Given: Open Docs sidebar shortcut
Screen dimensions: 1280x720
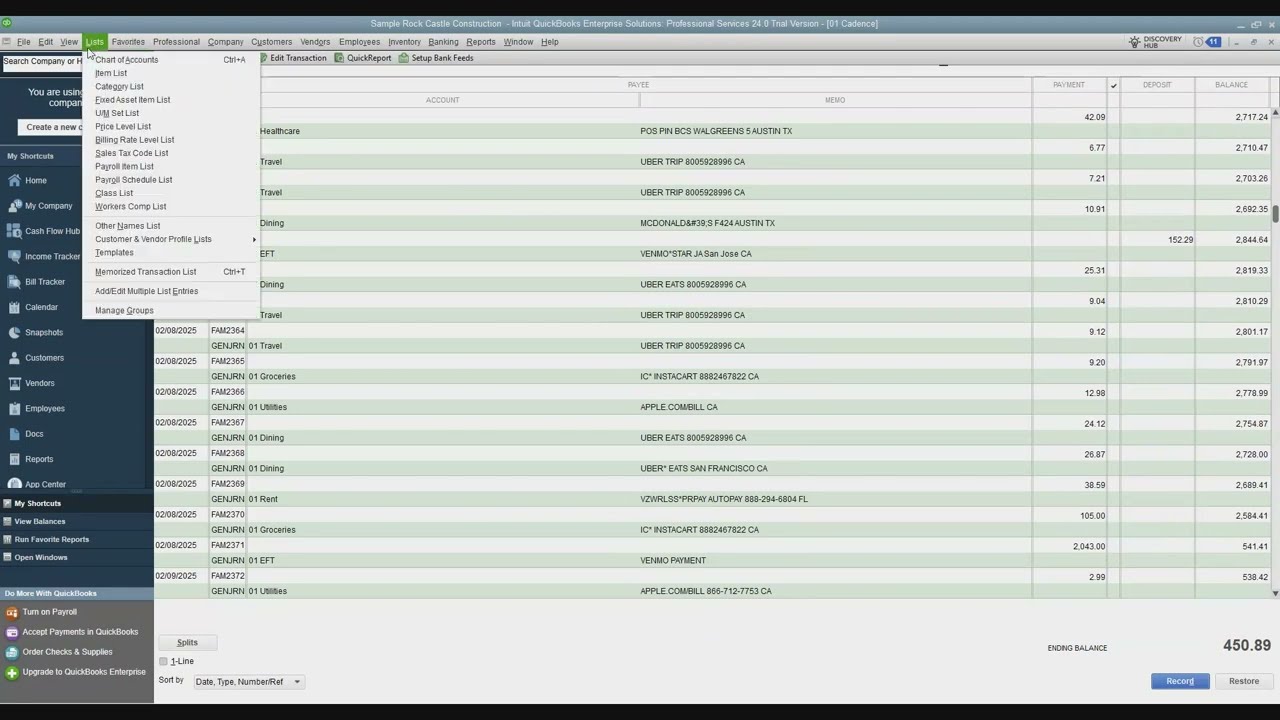Looking at the screenshot, I should click(x=34, y=434).
